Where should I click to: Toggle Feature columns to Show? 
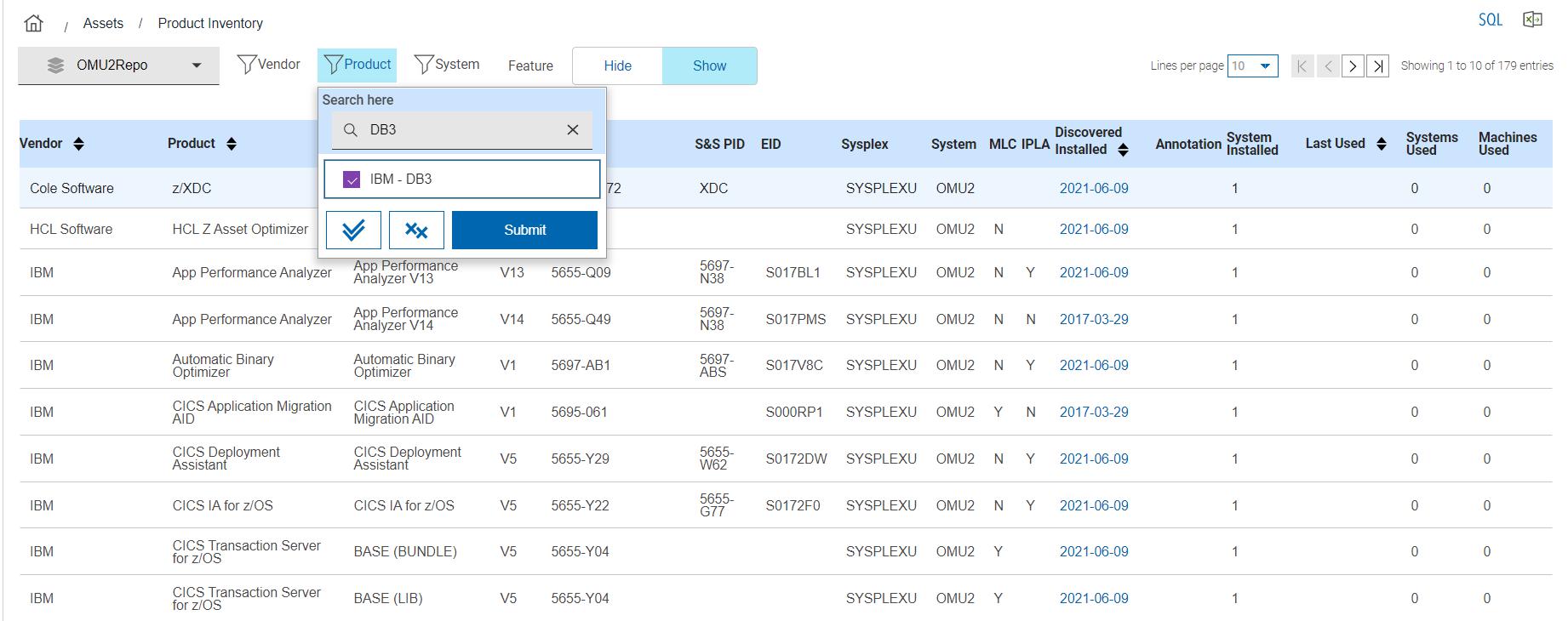(x=709, y=66)
